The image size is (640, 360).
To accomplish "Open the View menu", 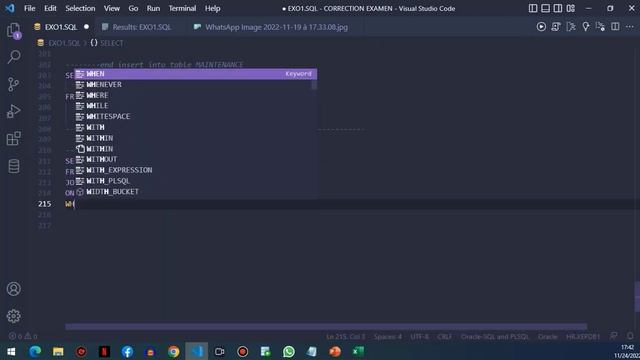I will pos(111,8).
